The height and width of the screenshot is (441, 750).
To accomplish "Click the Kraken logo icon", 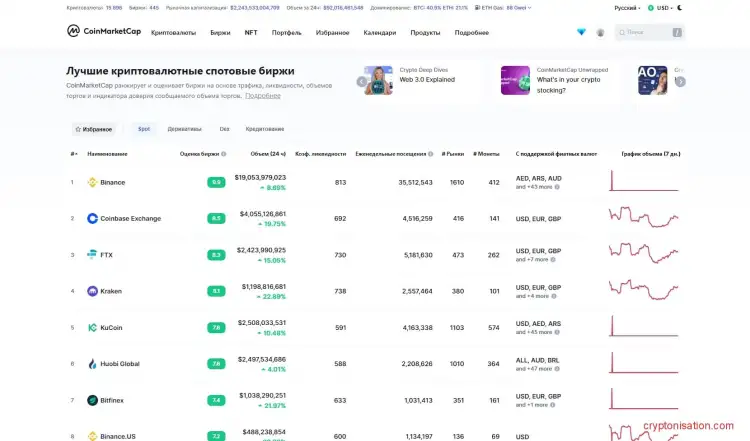I will pyautogui.click(x=92, y=291).
